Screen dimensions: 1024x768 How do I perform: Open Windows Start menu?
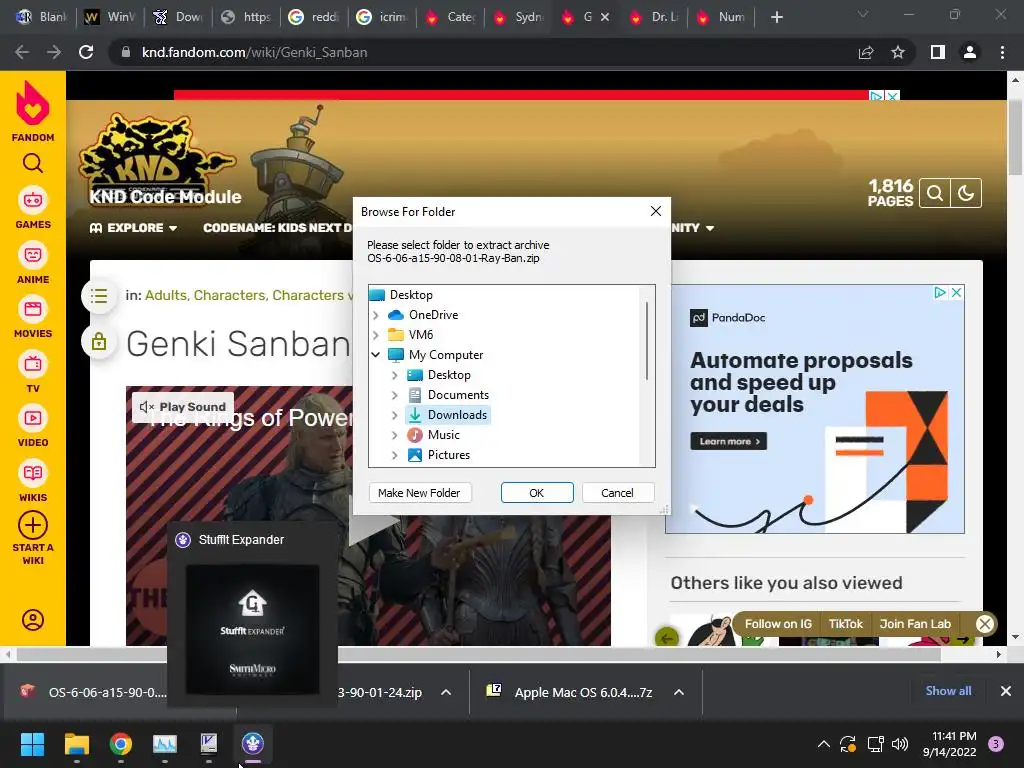(x=32, y=744)
